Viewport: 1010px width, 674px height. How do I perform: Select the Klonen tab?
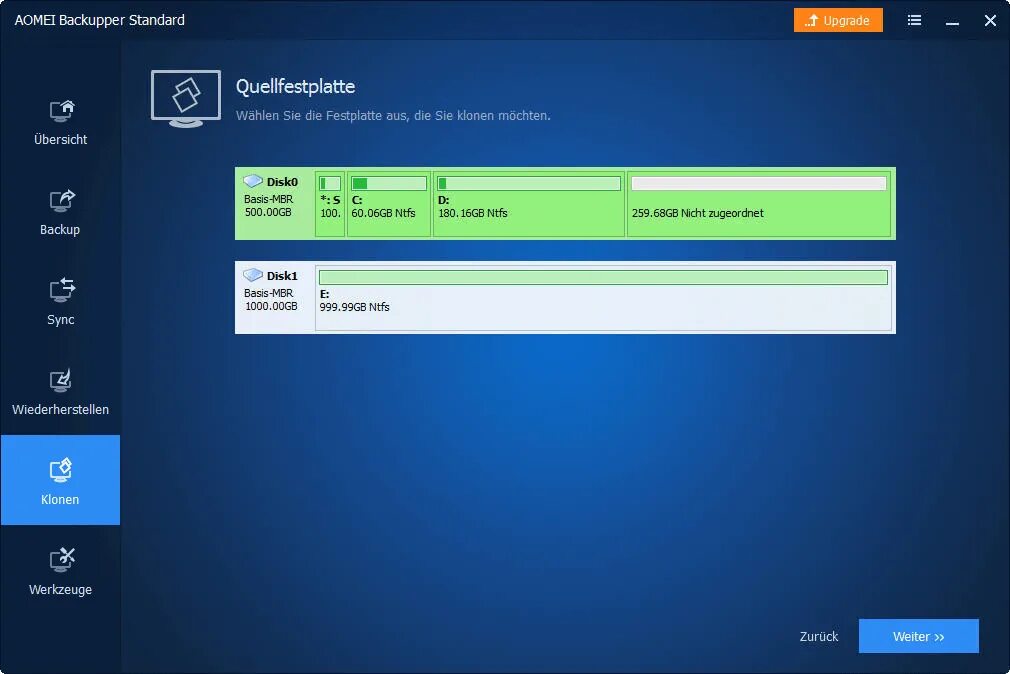[60, 480]
